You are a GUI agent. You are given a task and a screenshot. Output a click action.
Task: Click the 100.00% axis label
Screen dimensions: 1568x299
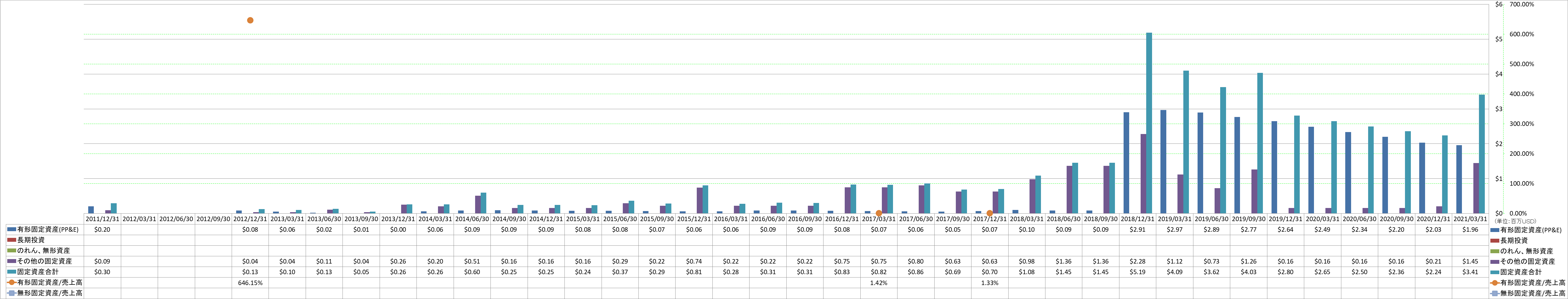point(1522,184)
